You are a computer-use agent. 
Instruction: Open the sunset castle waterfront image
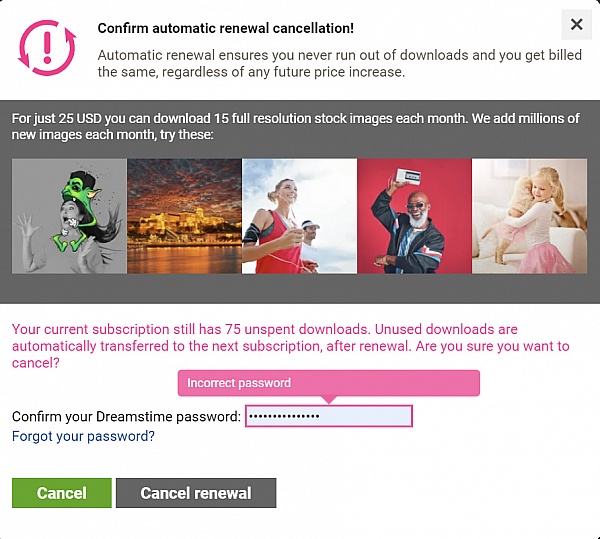point(184,216)
